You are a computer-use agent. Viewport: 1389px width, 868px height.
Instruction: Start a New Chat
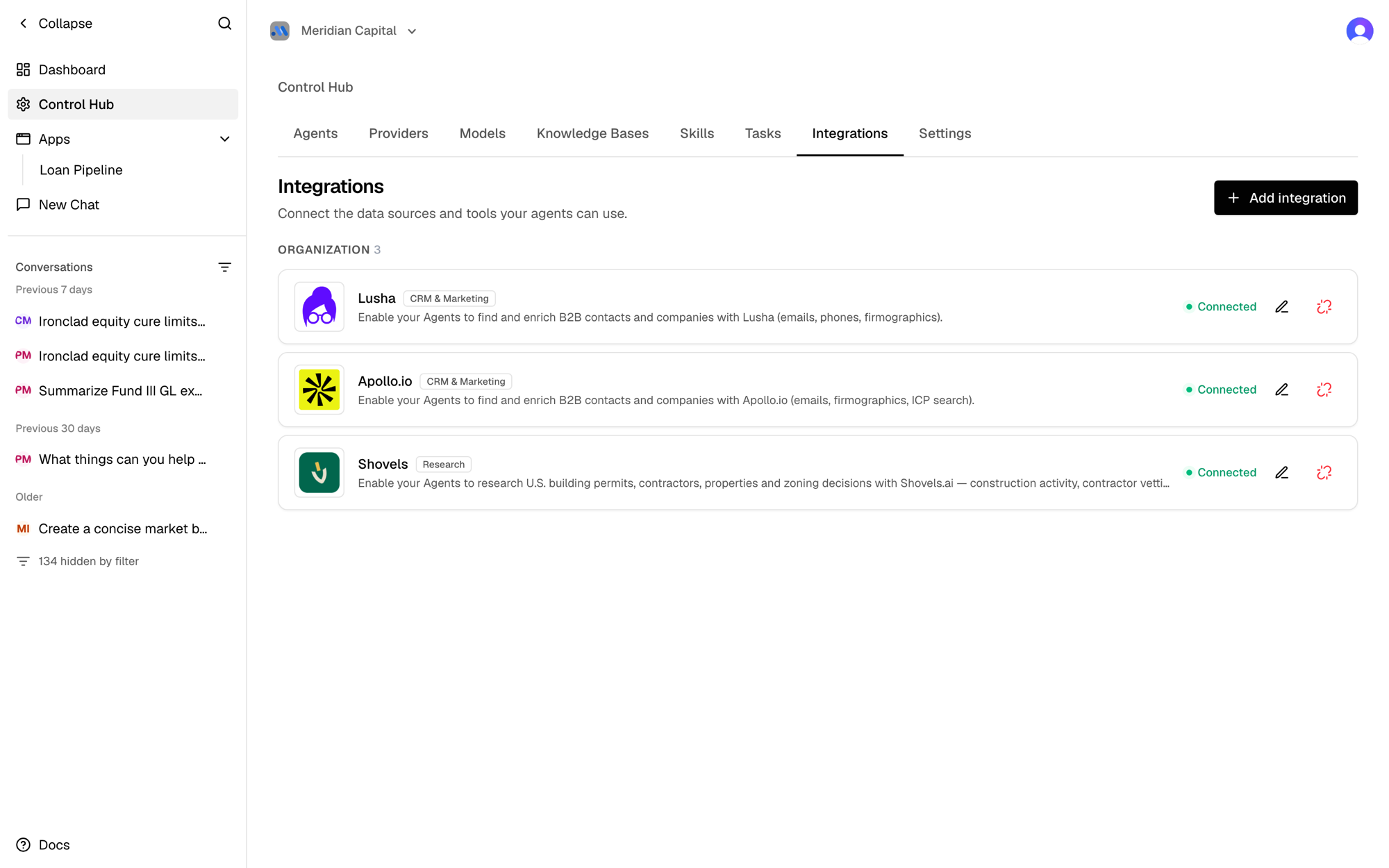point(123,205)
